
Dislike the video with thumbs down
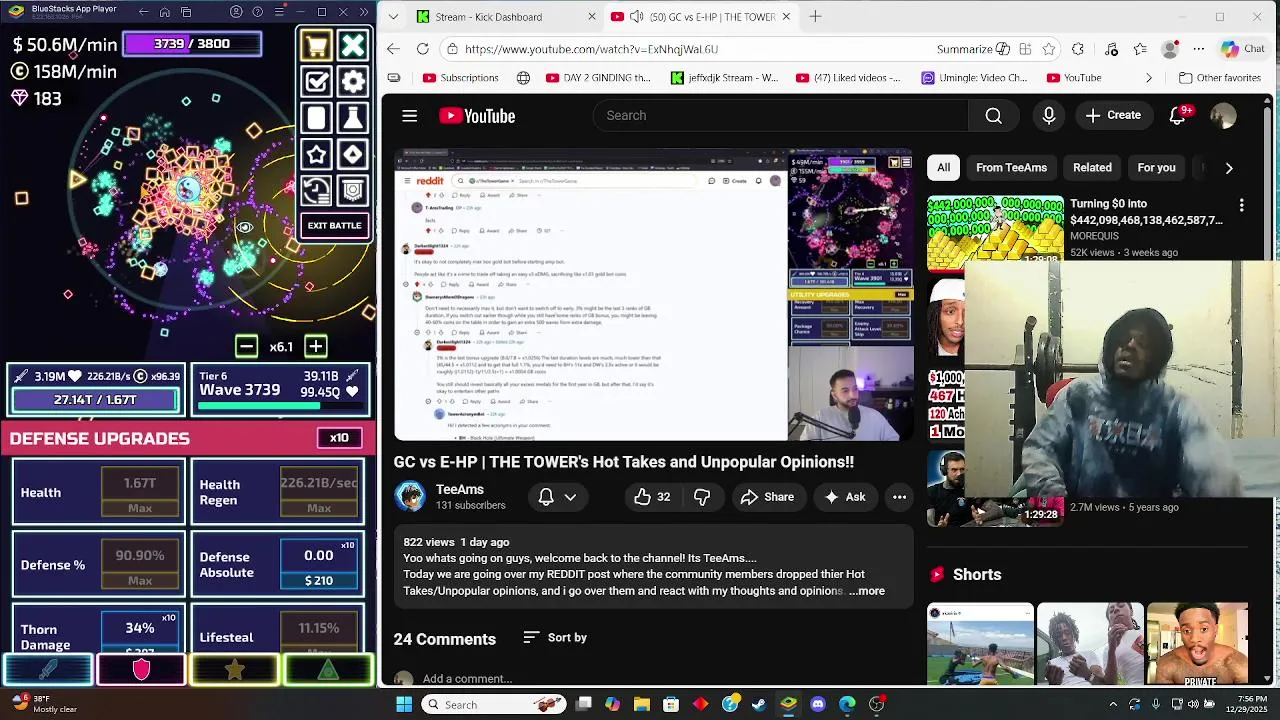(702, 497)
